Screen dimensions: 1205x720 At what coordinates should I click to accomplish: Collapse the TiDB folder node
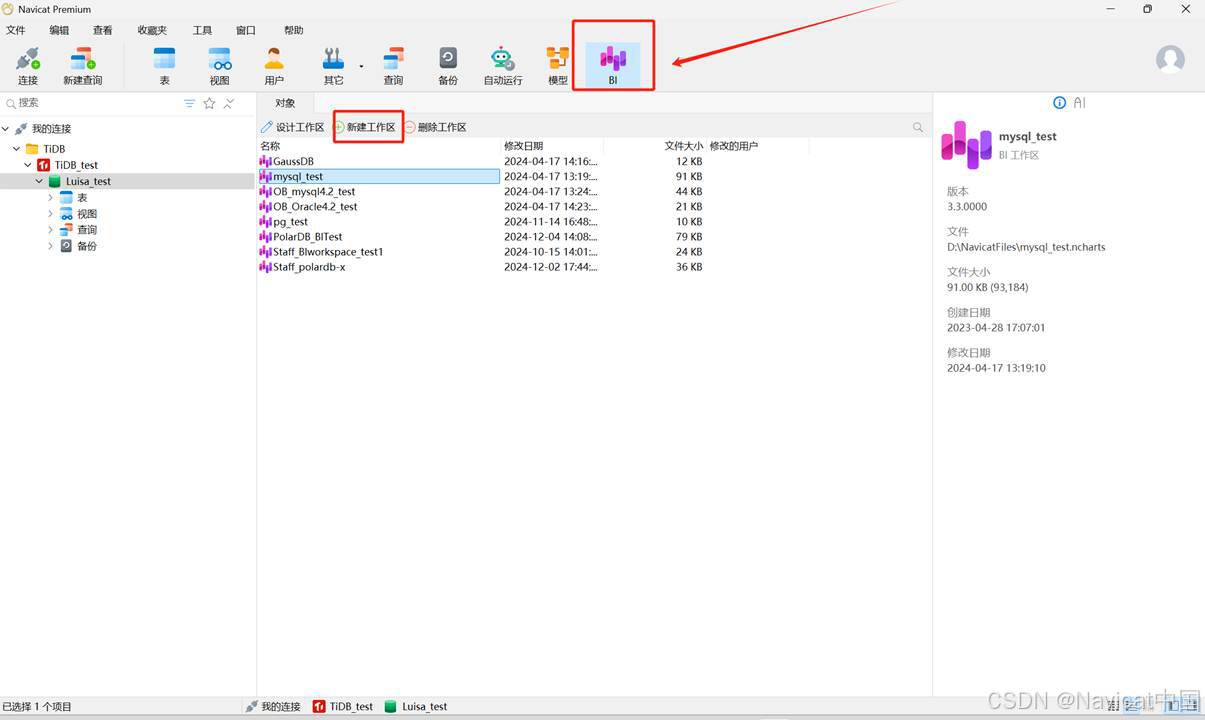[x=17, y=149]
